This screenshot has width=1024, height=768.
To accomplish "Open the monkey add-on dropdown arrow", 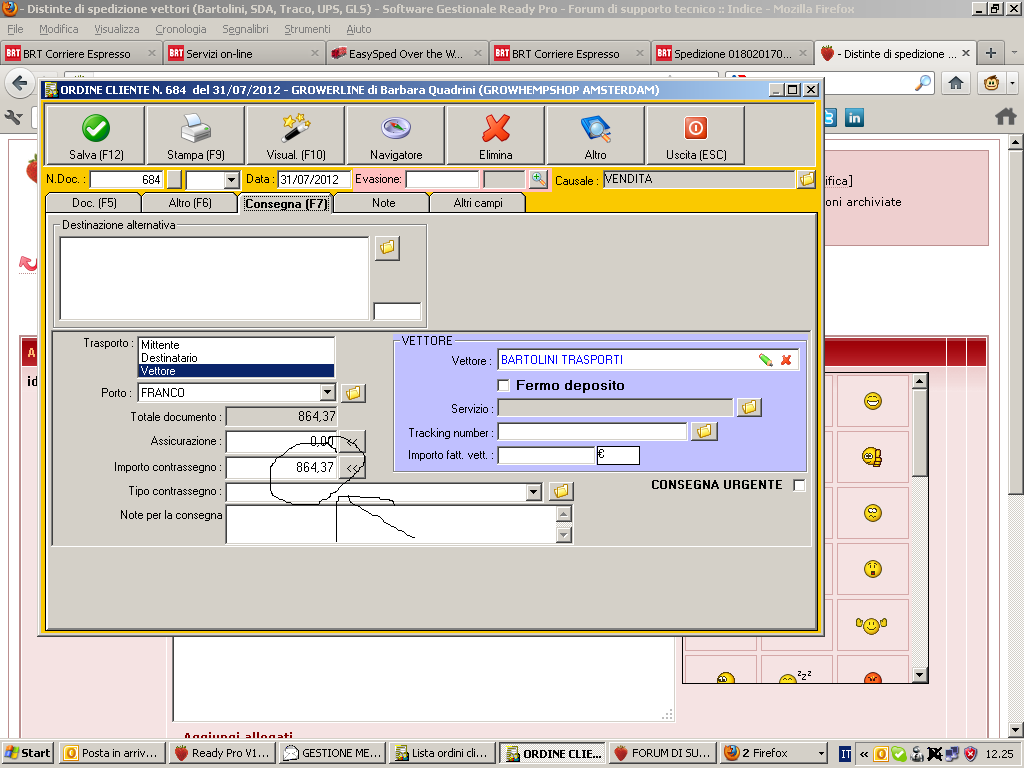I will (x=1012, y=83).
